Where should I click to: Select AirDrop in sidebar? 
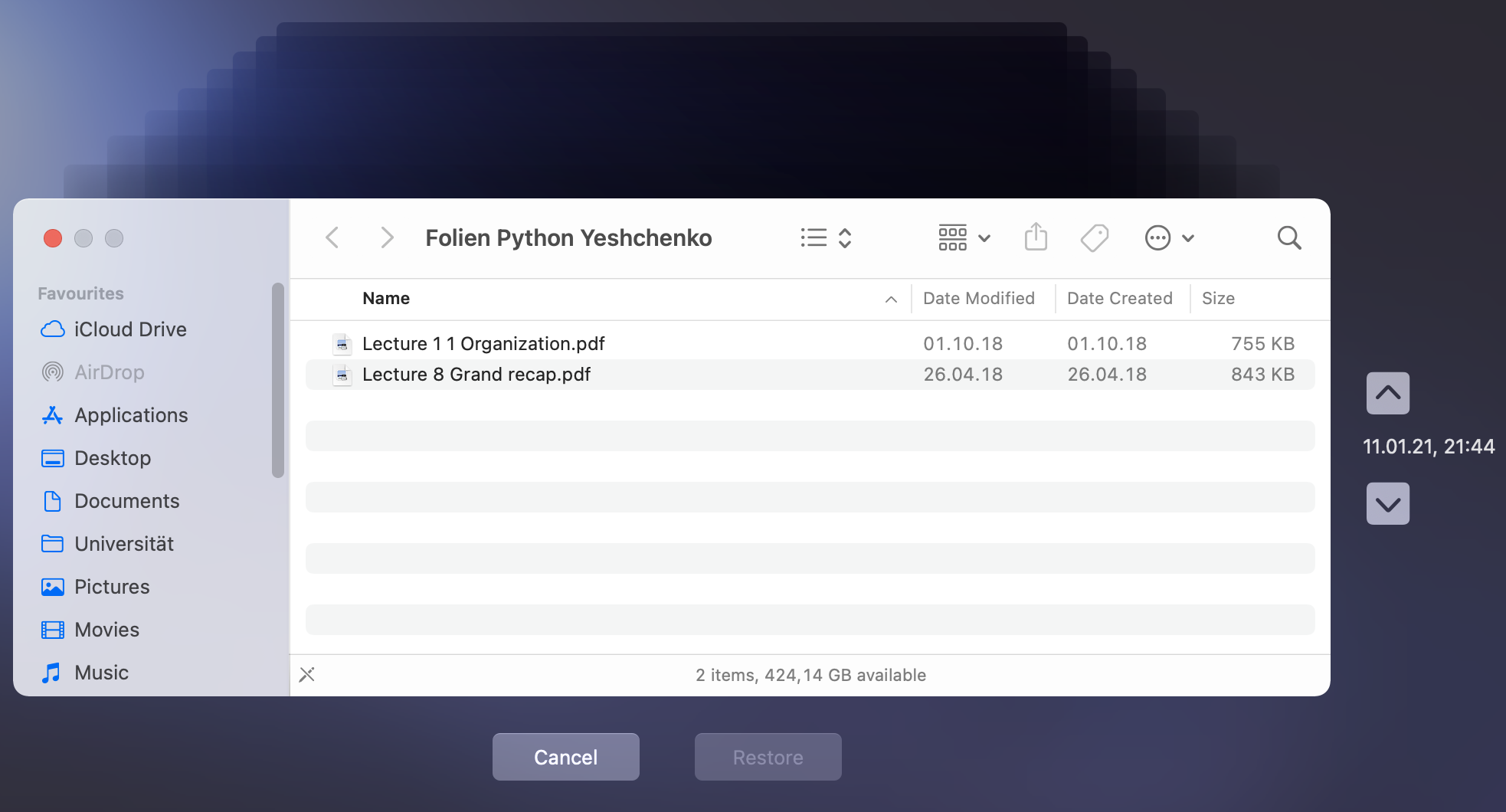coord(93,372)
